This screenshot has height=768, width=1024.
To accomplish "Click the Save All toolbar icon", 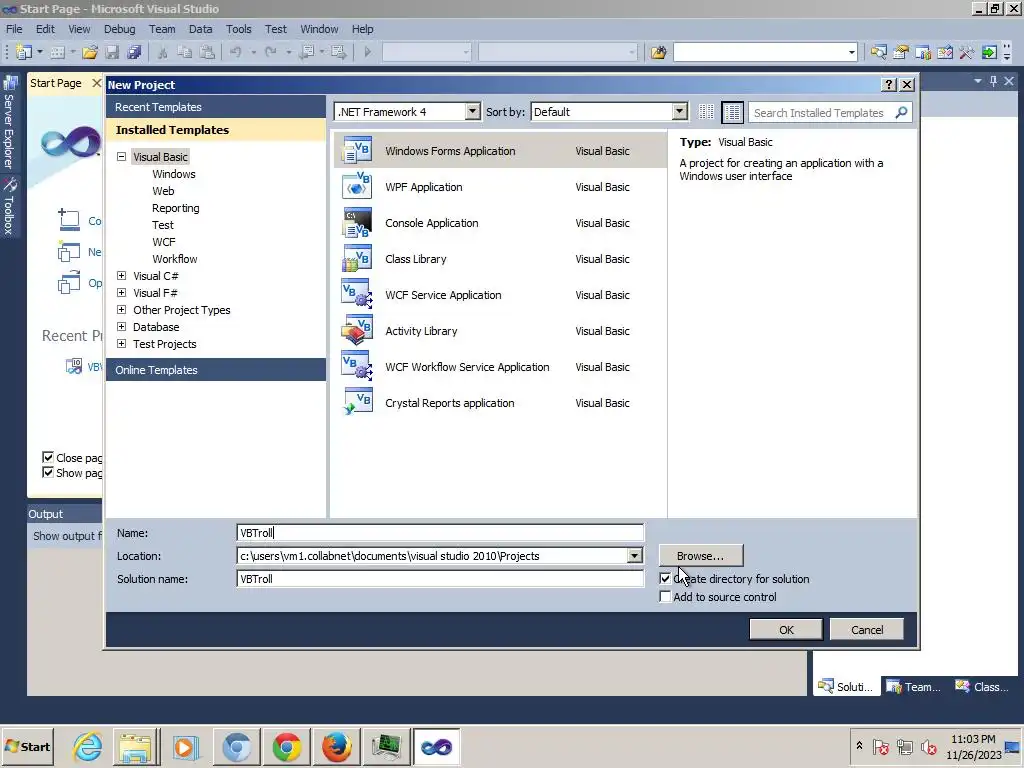I will coord(135,52).
